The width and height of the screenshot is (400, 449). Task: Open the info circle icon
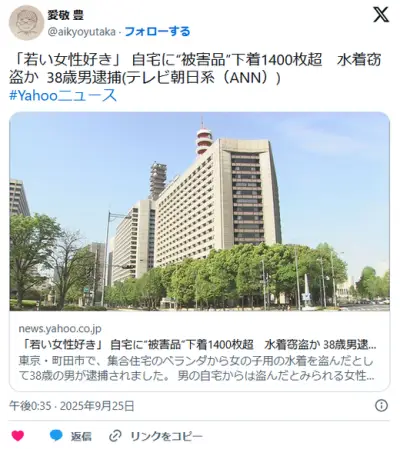coord(381,405)
